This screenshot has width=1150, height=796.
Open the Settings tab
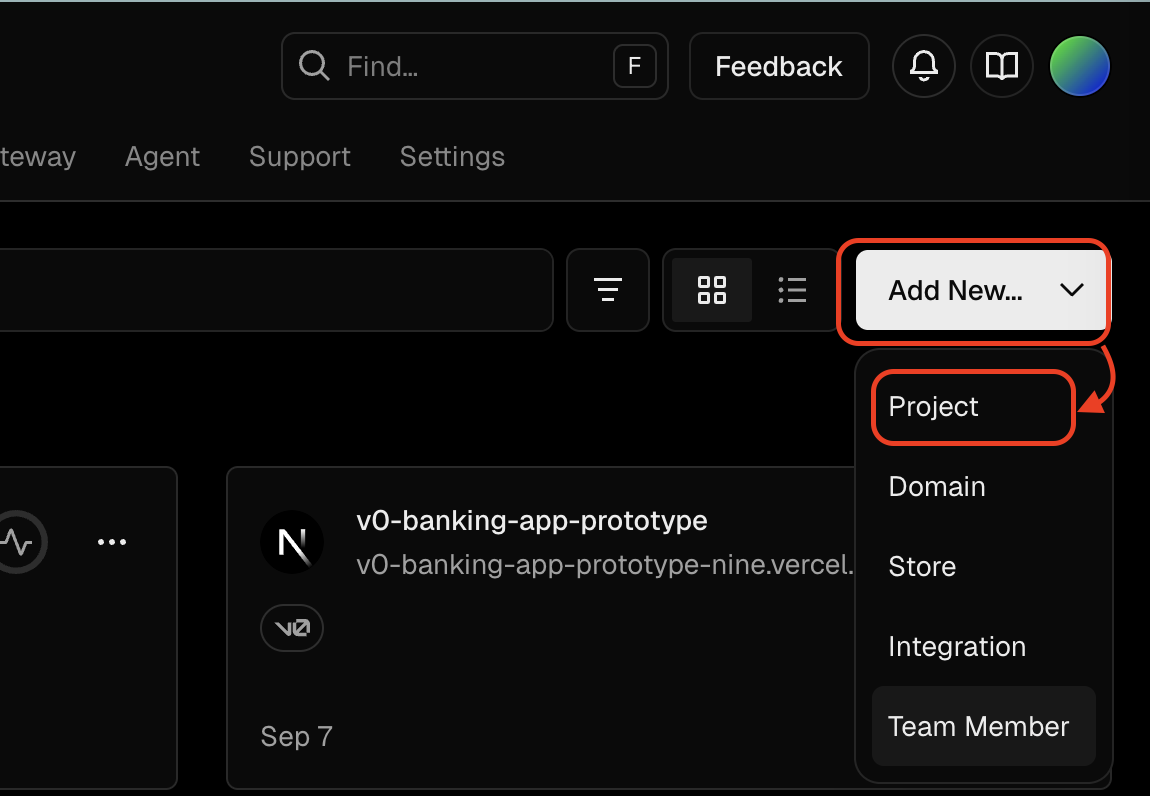pos(452,157)
